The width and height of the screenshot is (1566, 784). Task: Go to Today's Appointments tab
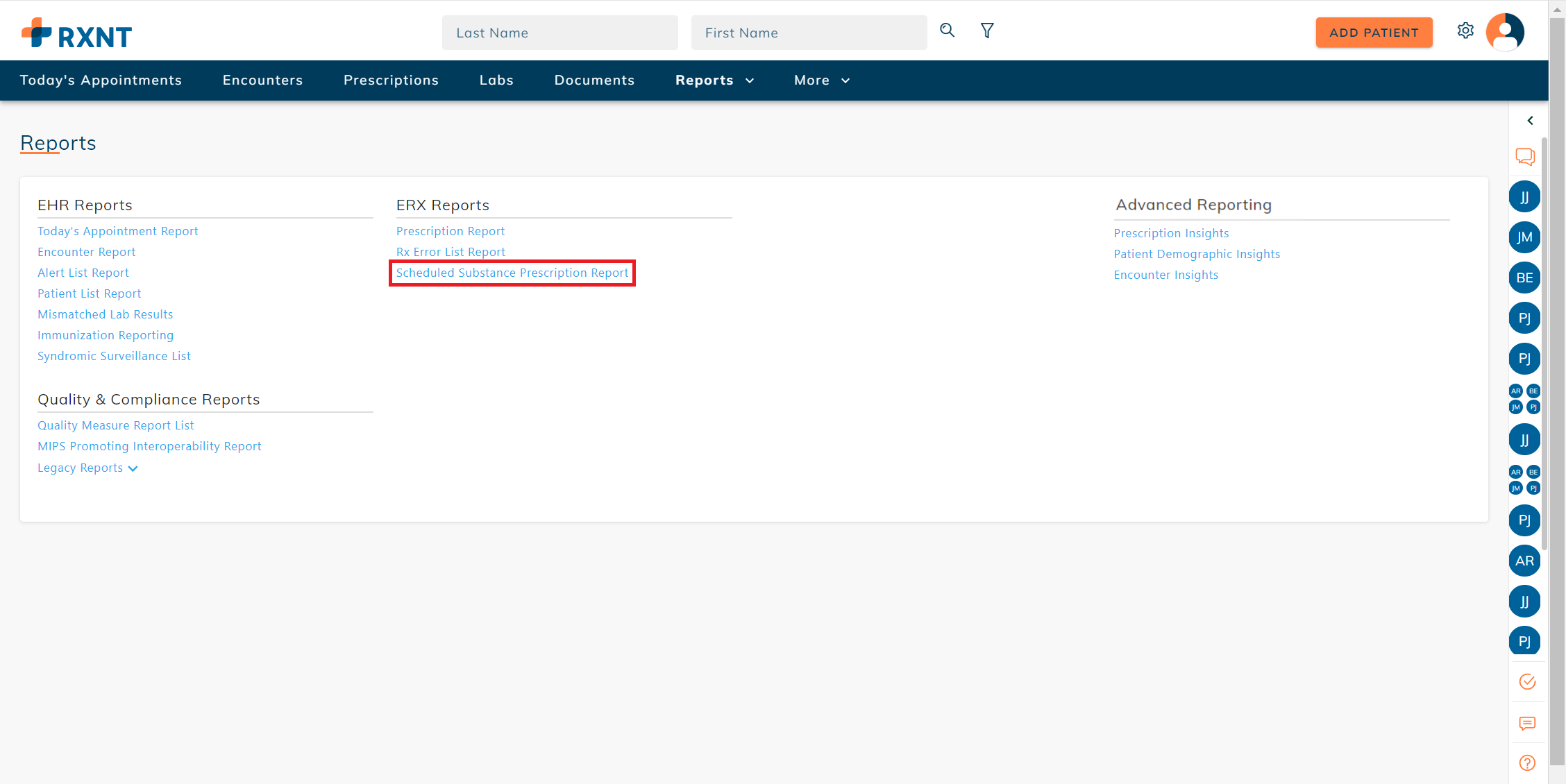tap(101, 80)
